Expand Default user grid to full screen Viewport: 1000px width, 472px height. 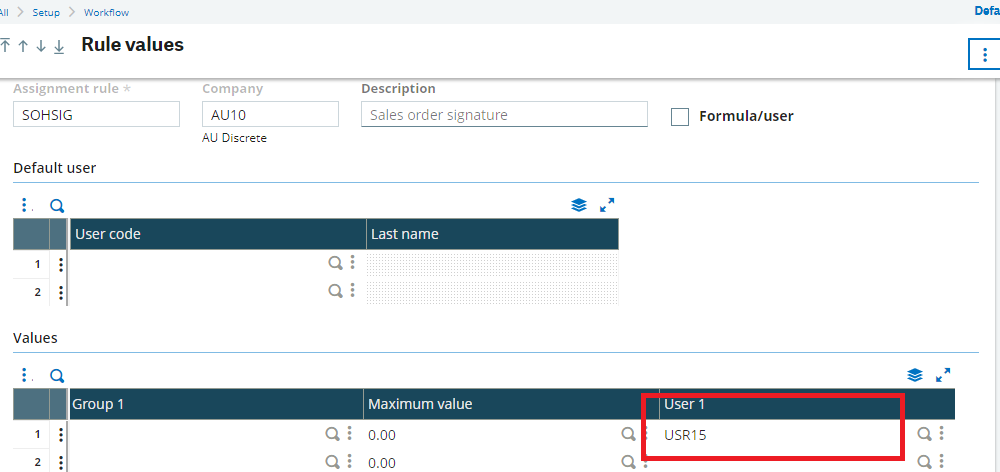(607, 205)
